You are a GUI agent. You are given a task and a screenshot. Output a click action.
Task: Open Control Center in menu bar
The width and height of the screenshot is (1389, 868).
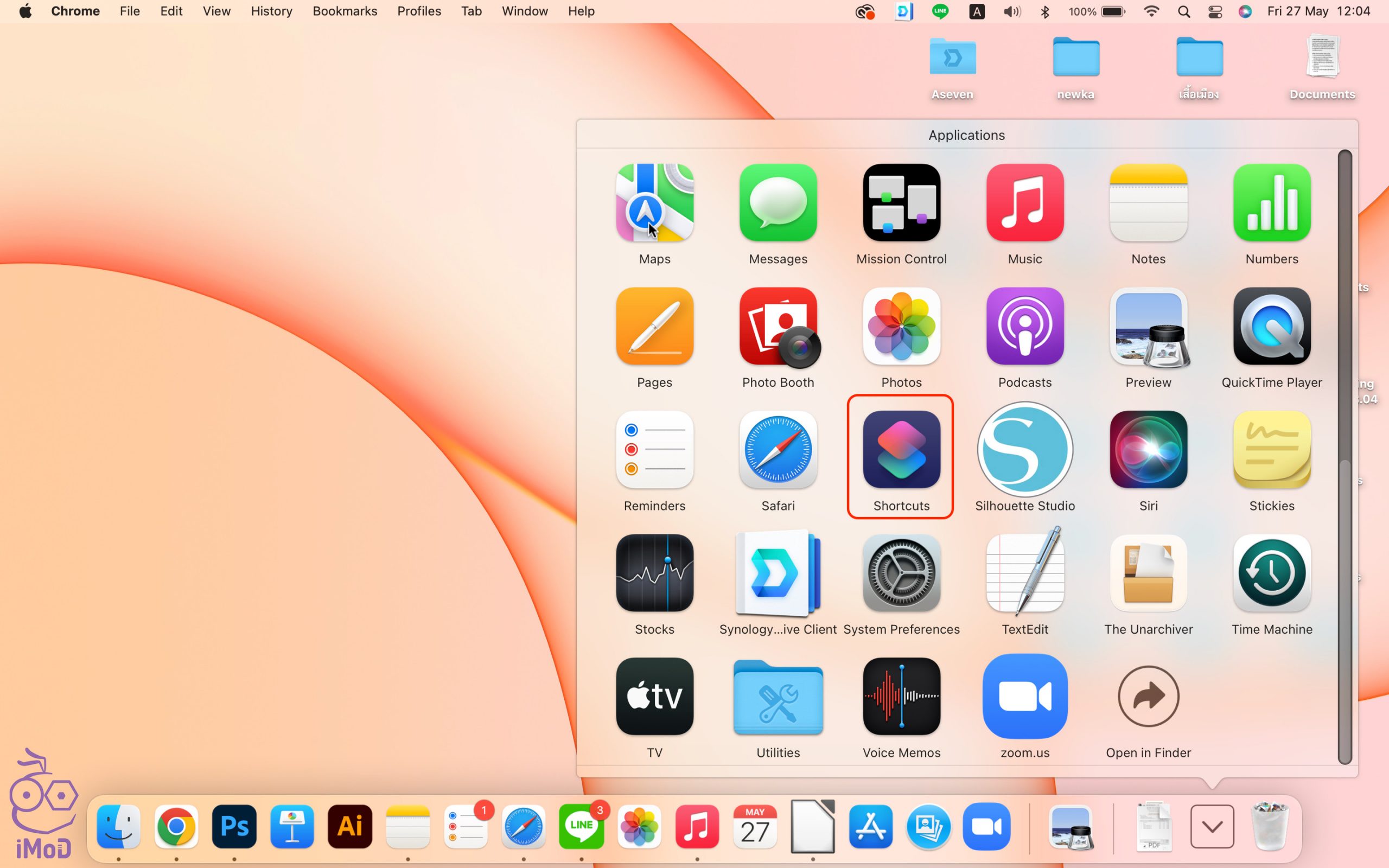(x=1214, y=11)
